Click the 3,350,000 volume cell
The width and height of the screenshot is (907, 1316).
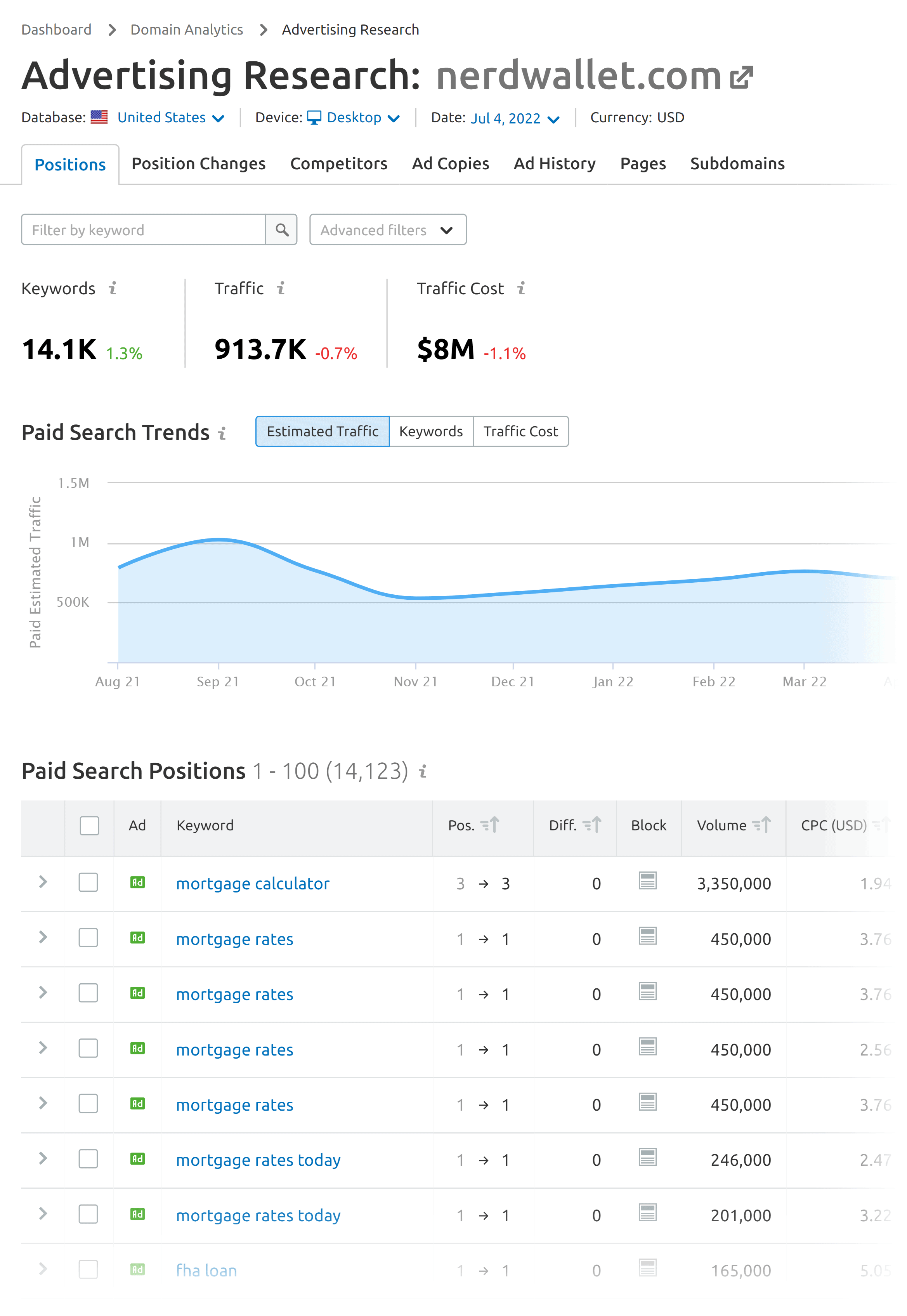coord(734,884)
